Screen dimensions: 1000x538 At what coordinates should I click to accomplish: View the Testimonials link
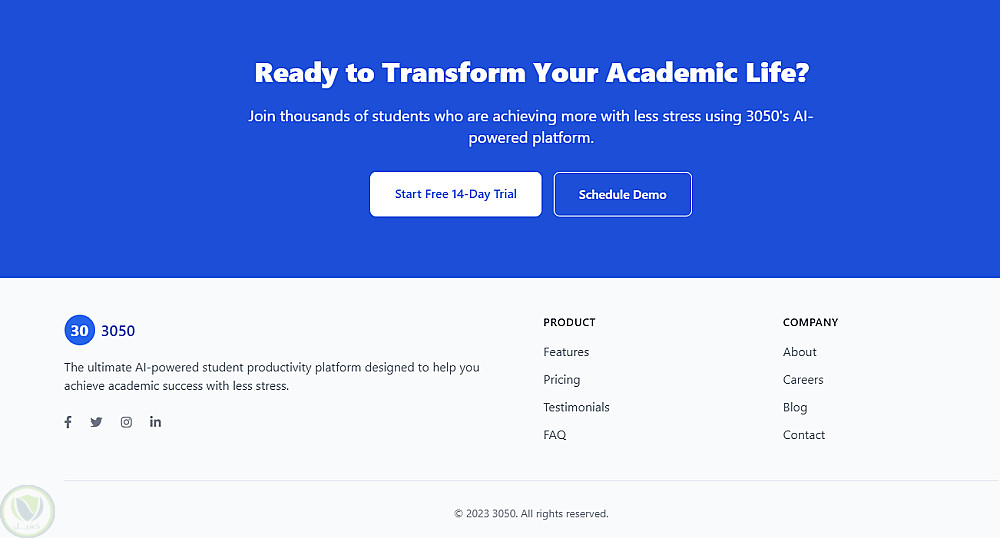point(576,407)
